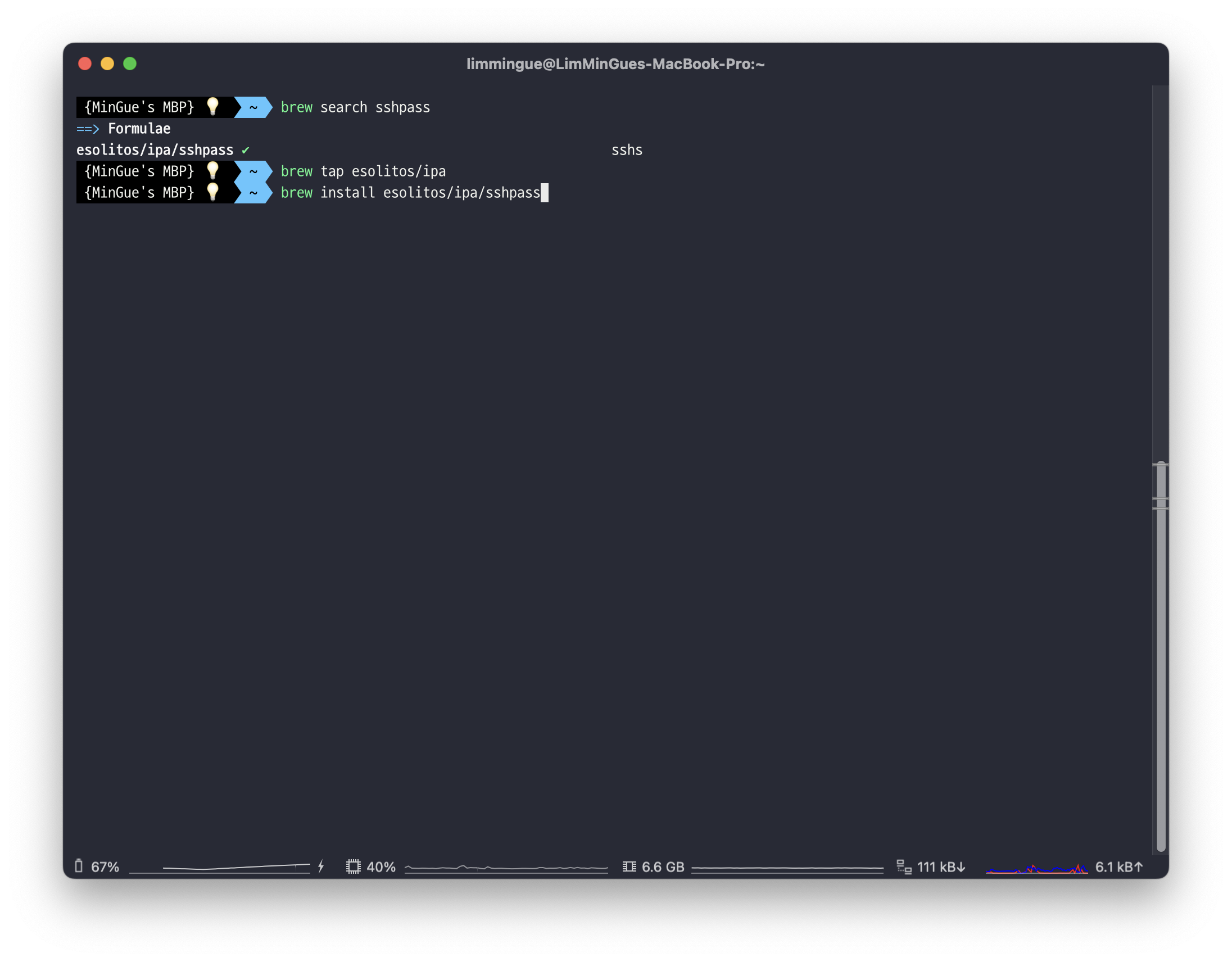Click the text cursor after sshpass
Viewport: 1232px width, 962px height.
click(545, 193)
